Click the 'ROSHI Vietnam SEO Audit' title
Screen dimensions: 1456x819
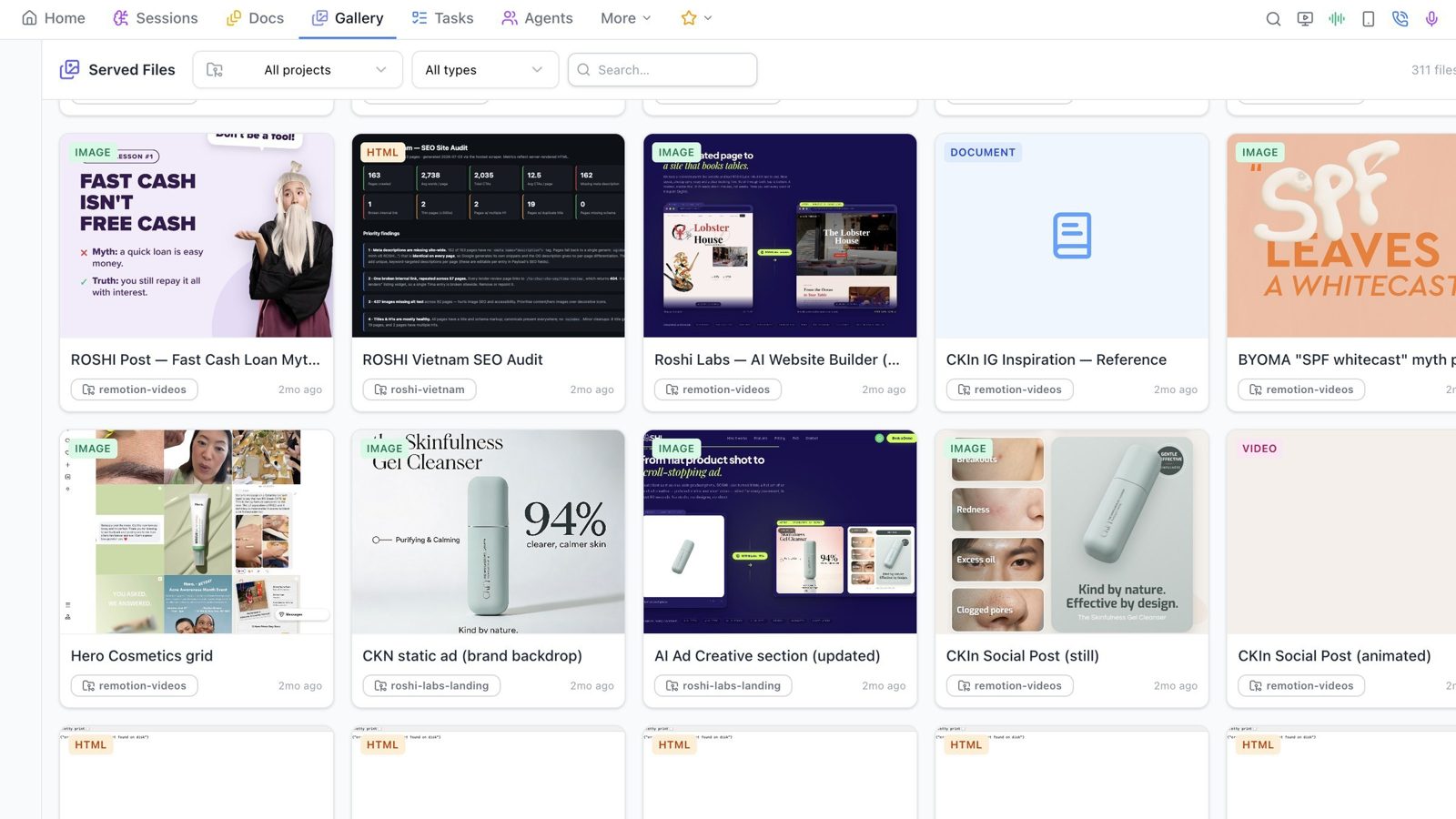[452, 359]
